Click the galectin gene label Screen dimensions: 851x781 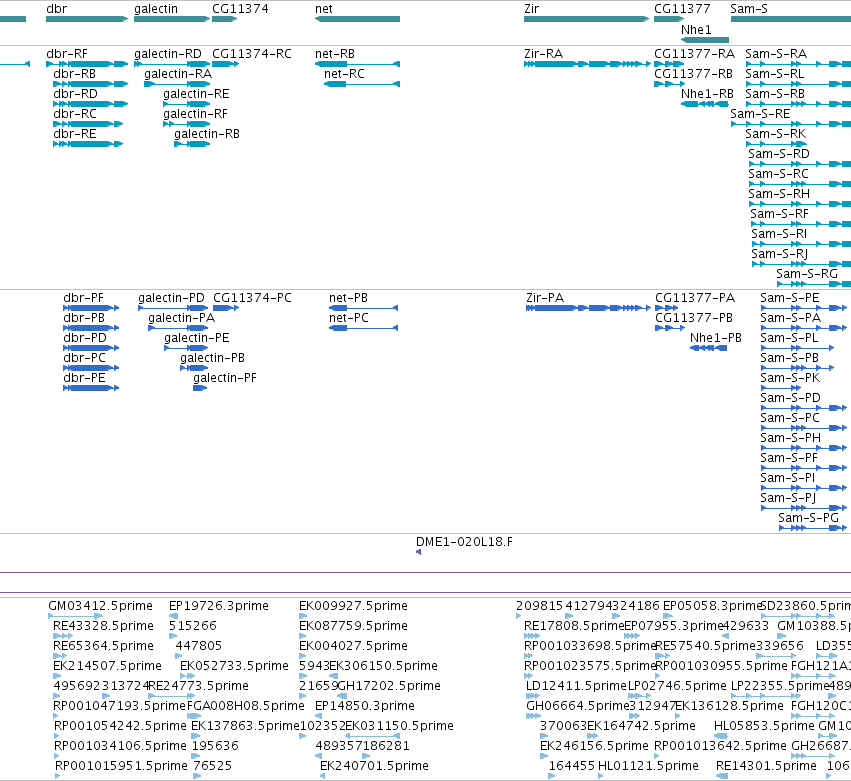click(x=156, y=9)
